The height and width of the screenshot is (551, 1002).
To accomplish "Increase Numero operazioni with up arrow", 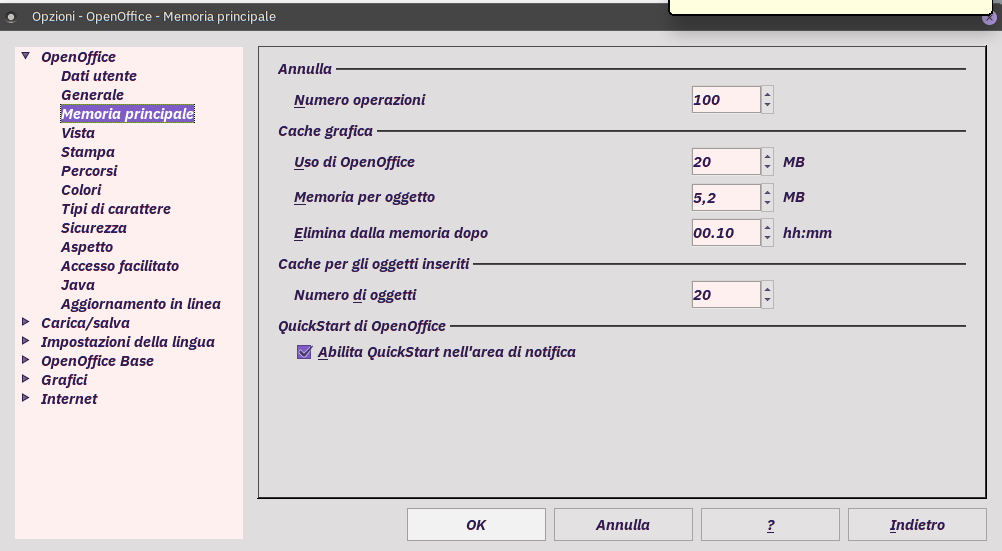I will pos(767,93).
